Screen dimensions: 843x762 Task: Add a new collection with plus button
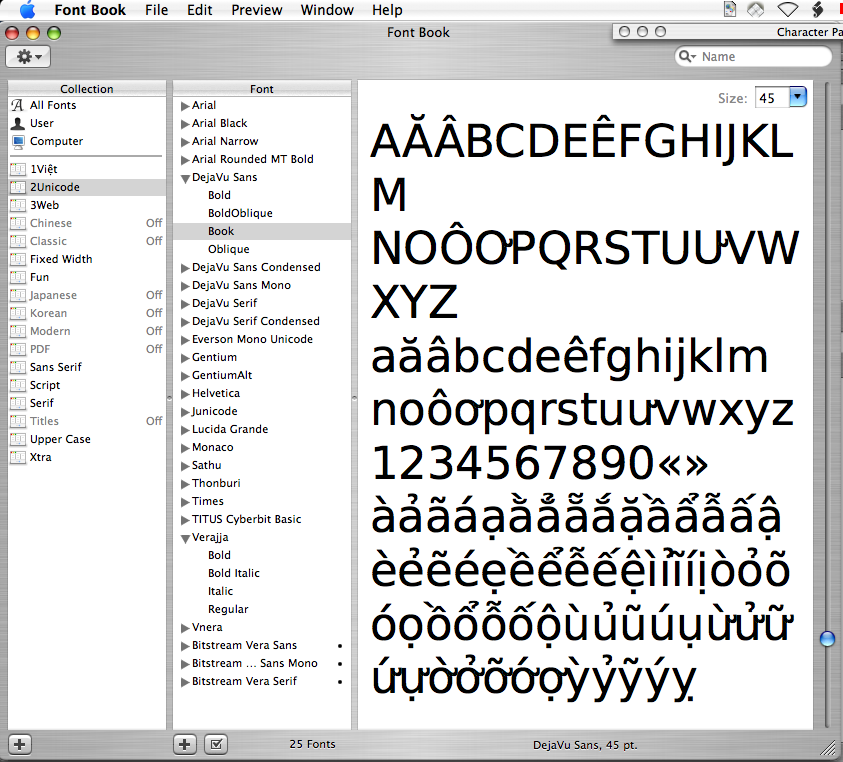[20, 744]
